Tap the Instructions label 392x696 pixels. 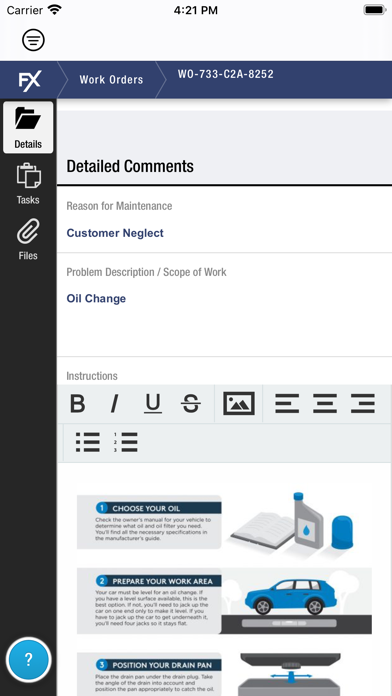(x=92, y=376)
